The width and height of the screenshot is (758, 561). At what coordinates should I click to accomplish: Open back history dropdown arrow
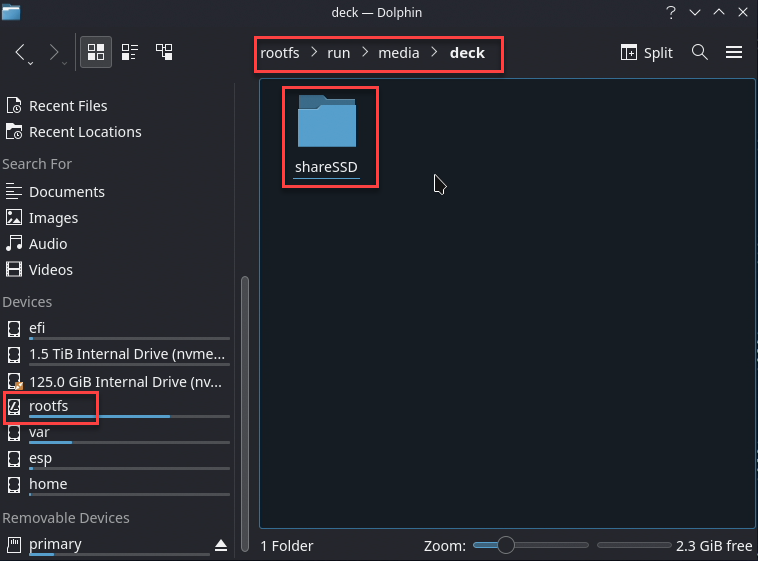pos(30,63)
